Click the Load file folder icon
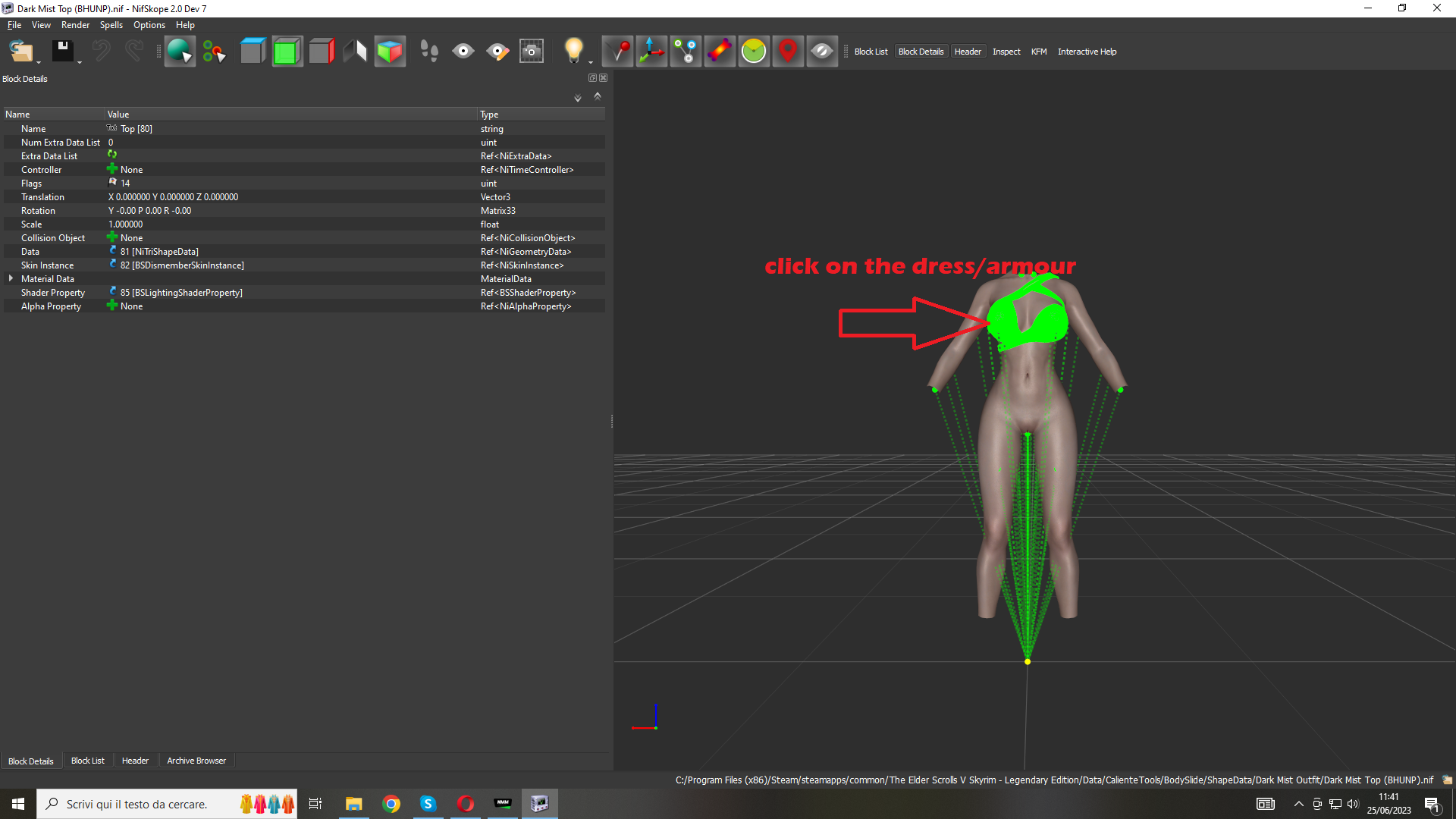This screenshot has height=819, width=1456. [x=20, y=51]
